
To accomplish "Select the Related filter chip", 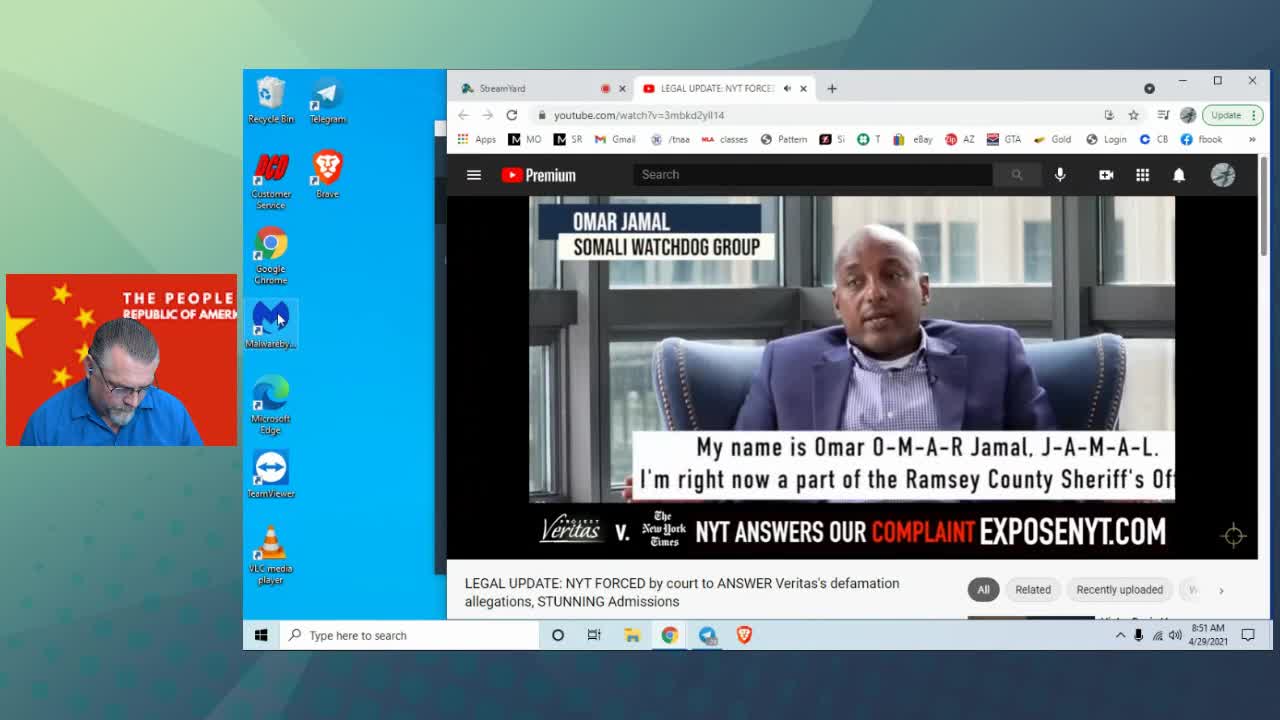I will pyautogui.click(x=1033, y=590).
